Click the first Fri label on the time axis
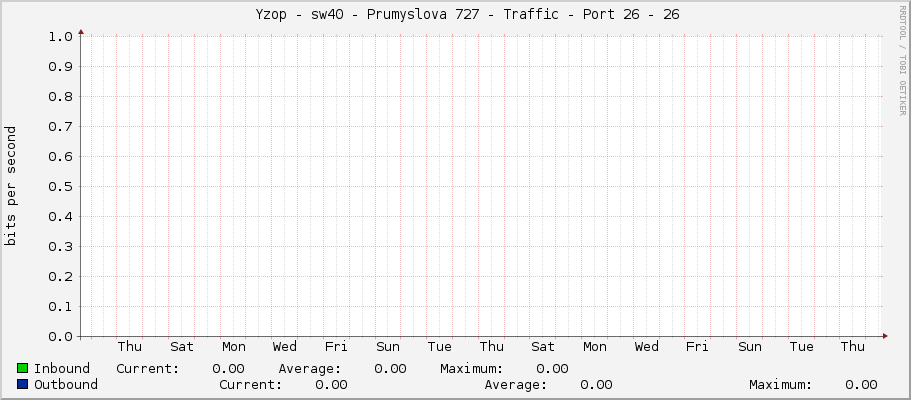Viewport: 911px width, 400px height. [336, 347]
